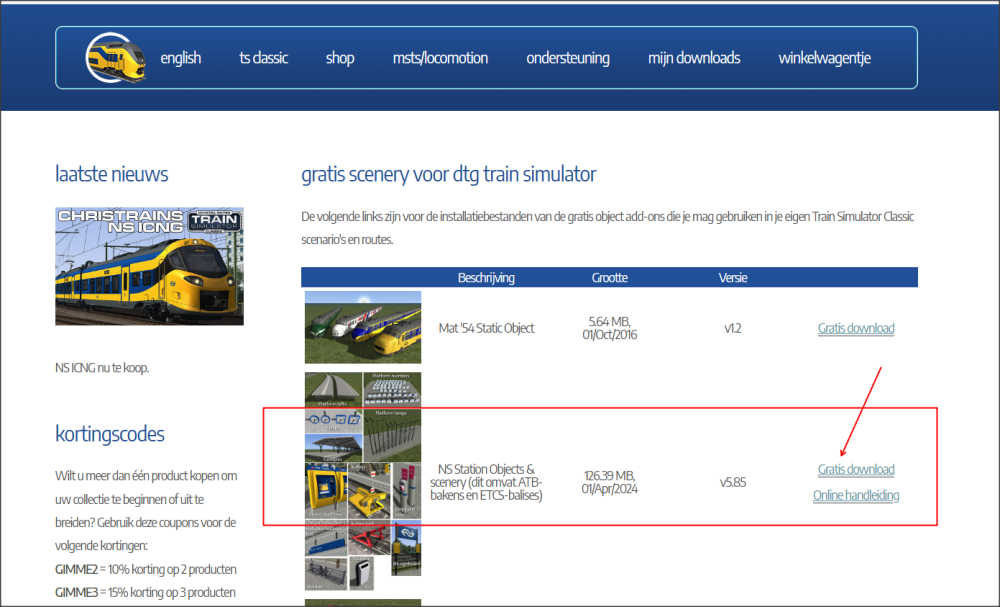1000x607 pixels.
Task: Click Gratis download for Mat '54 Static Object
Action: pos(856,328)
